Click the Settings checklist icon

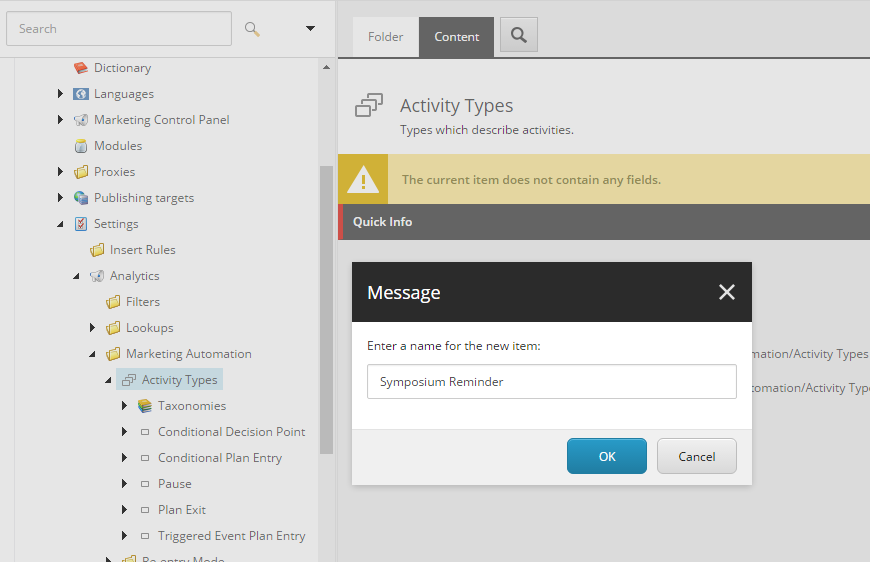pos(81,224)
